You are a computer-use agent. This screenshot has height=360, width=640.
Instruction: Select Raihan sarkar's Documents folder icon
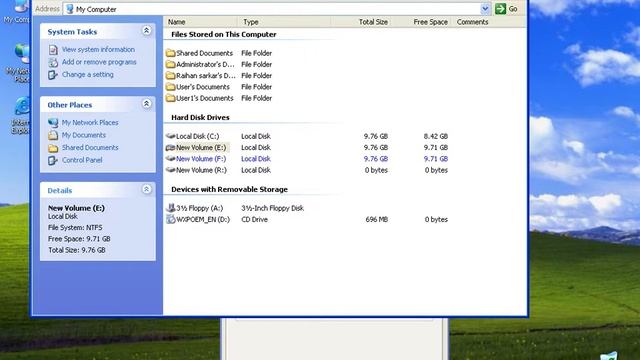point(170,76)
